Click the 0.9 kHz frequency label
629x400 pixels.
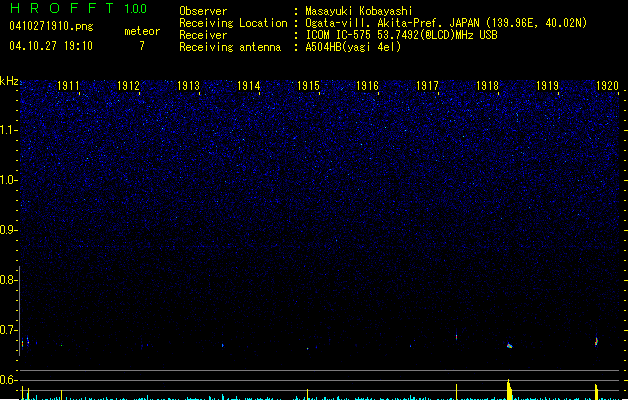click(8, 230)
